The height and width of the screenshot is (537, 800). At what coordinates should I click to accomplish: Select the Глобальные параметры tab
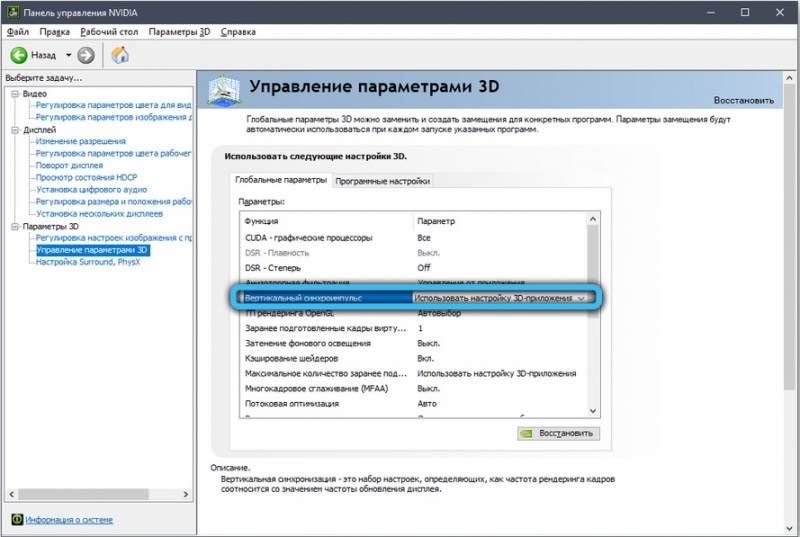pos(281,180)
